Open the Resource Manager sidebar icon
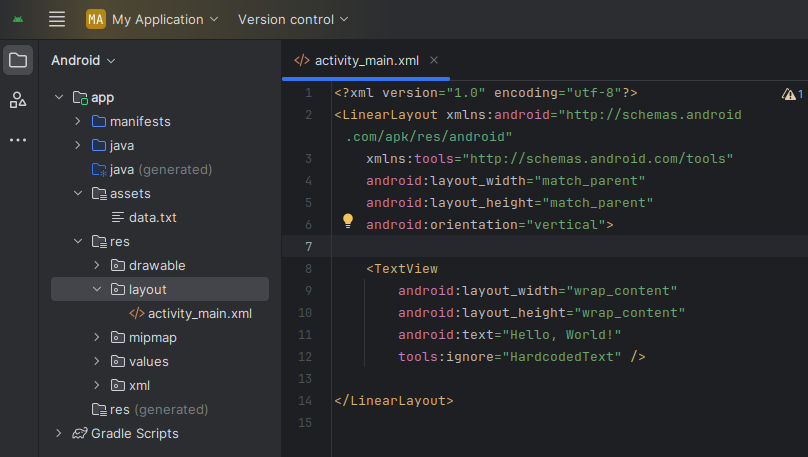The image size is (808, 457). point(18,100)
